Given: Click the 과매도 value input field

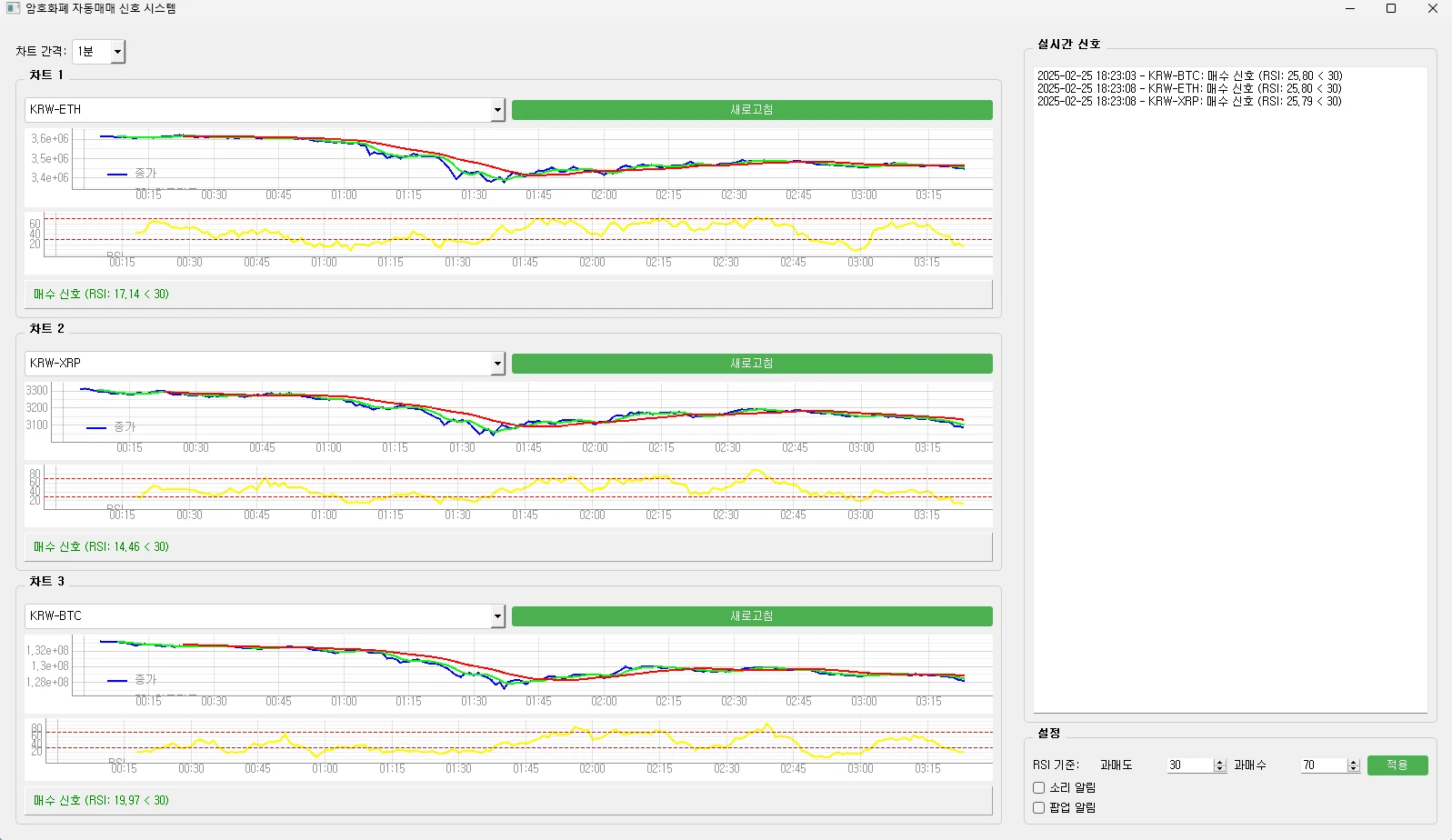Looking at the screenshot, I should coord(1189,765).
